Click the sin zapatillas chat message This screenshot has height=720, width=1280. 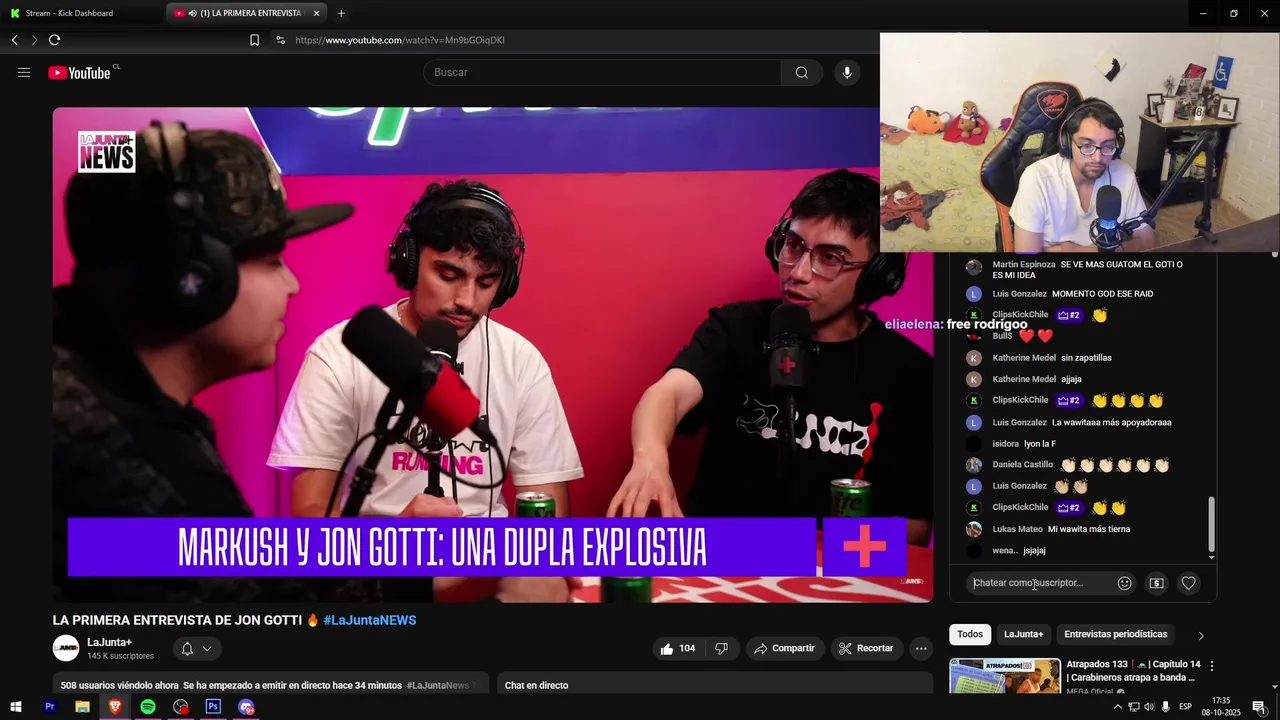(1086, 358)
